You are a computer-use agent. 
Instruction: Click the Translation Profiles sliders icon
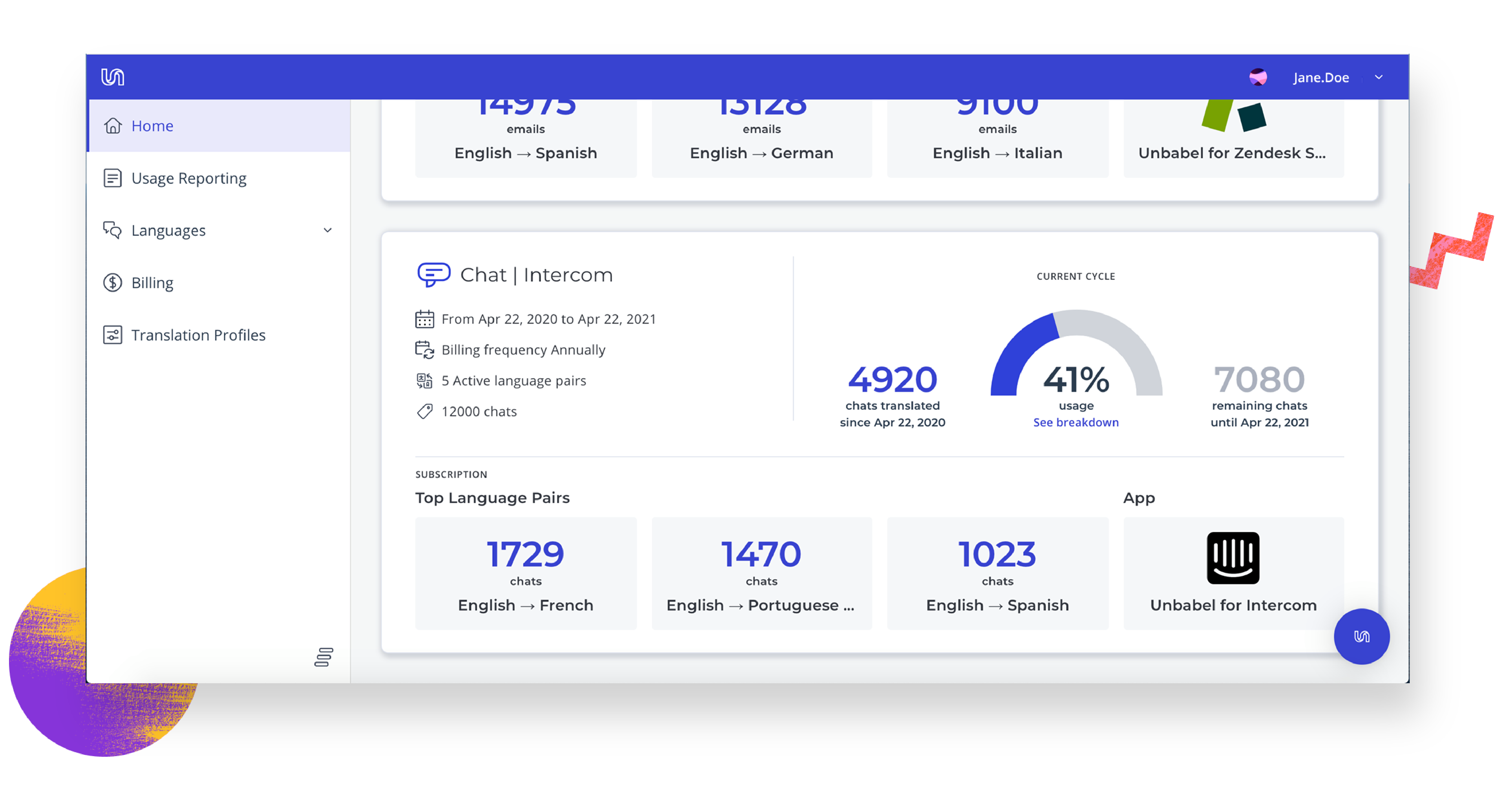[112, 334]
